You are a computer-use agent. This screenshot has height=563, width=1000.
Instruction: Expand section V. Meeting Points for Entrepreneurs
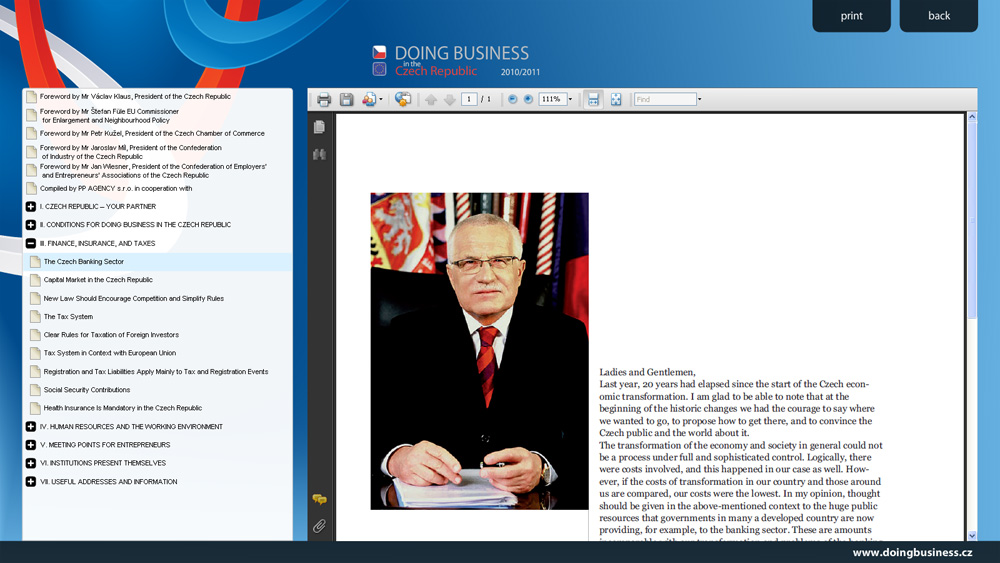(31, 444)
